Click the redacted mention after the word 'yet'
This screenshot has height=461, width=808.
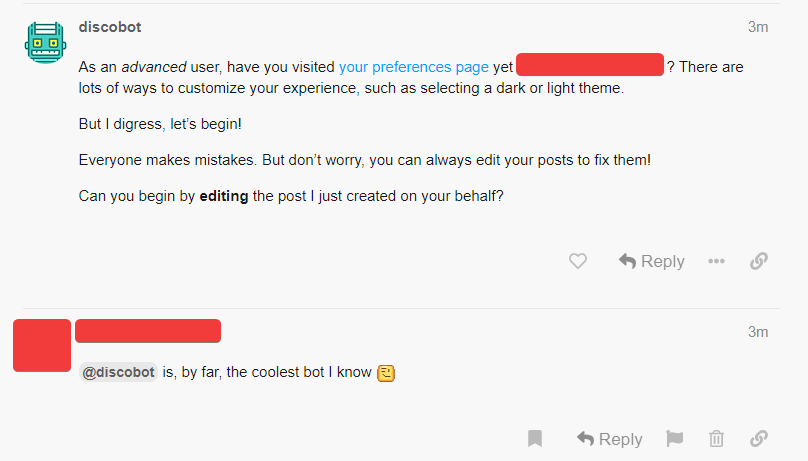tap(590, 66)
